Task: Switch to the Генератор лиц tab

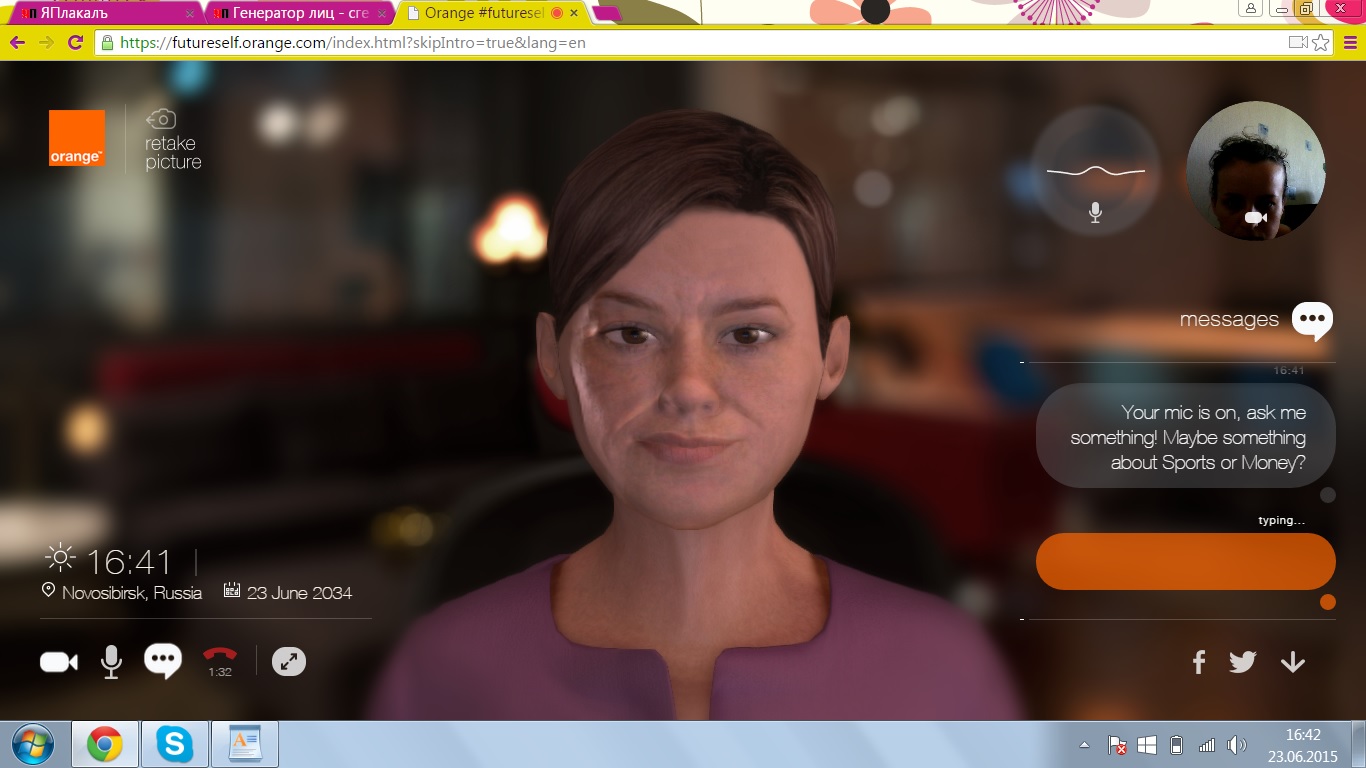Action: pos(300,13)
